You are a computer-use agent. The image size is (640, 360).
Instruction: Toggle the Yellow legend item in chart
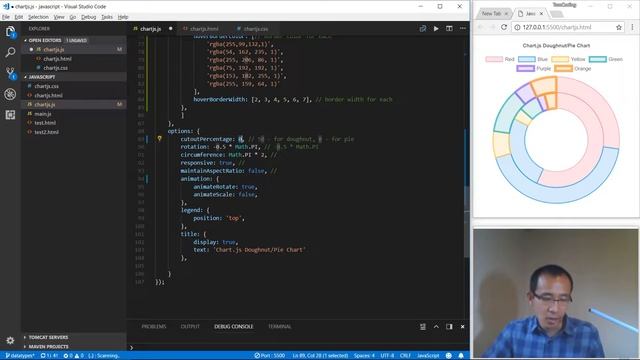click(568, 59)
